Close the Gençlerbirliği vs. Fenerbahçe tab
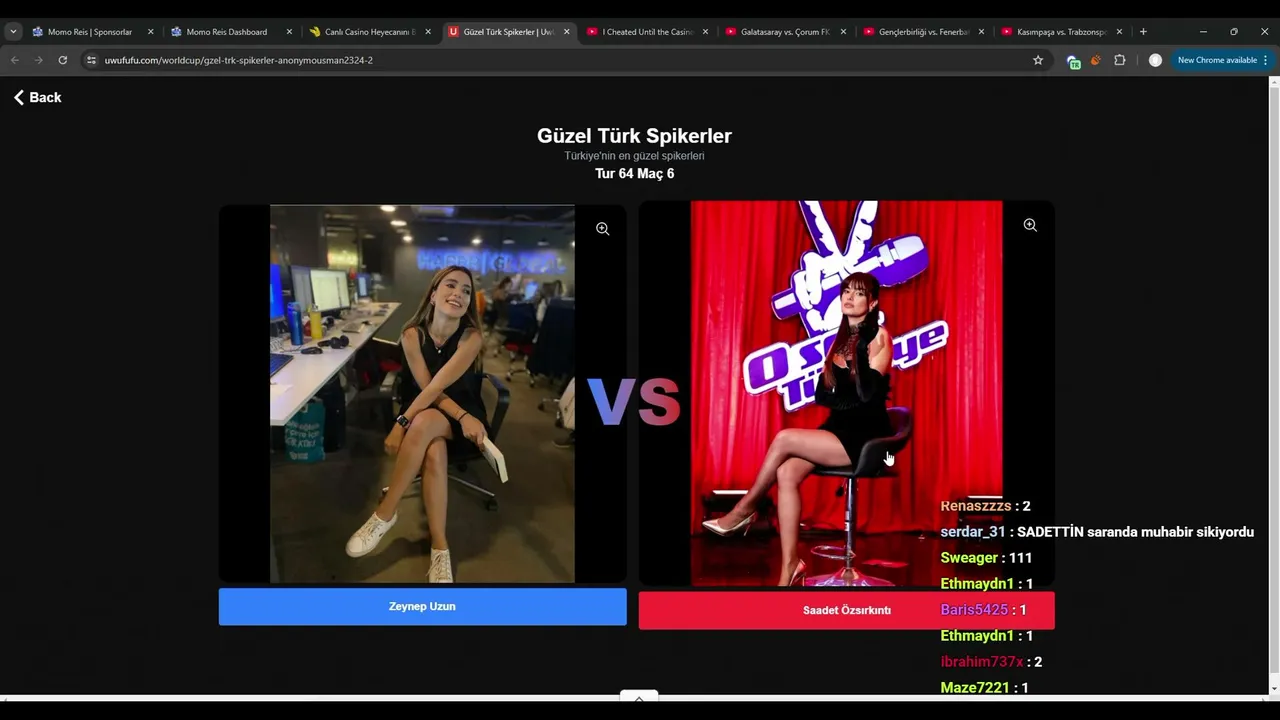This screenshot has height=720, width=1280. (981, 32)
